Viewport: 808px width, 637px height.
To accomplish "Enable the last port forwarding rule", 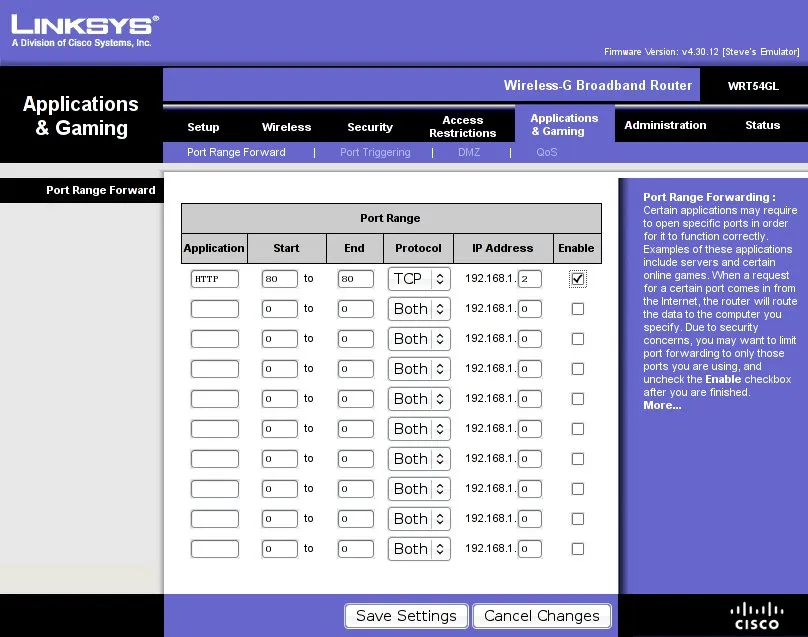I will [577, 548].
